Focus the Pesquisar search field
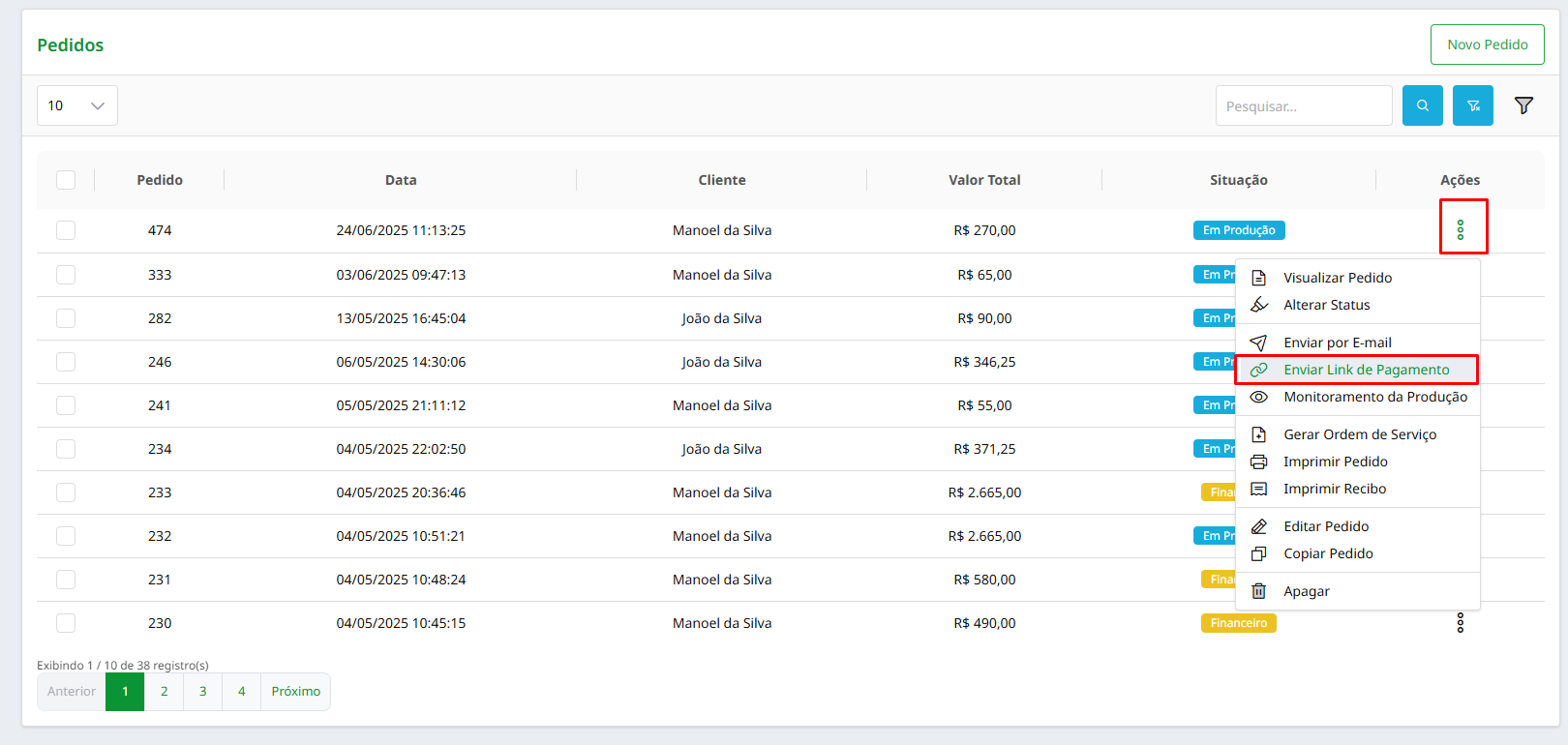This screenshot has height=745, width=1568. pyautogui.click(x=1303, y=105)
